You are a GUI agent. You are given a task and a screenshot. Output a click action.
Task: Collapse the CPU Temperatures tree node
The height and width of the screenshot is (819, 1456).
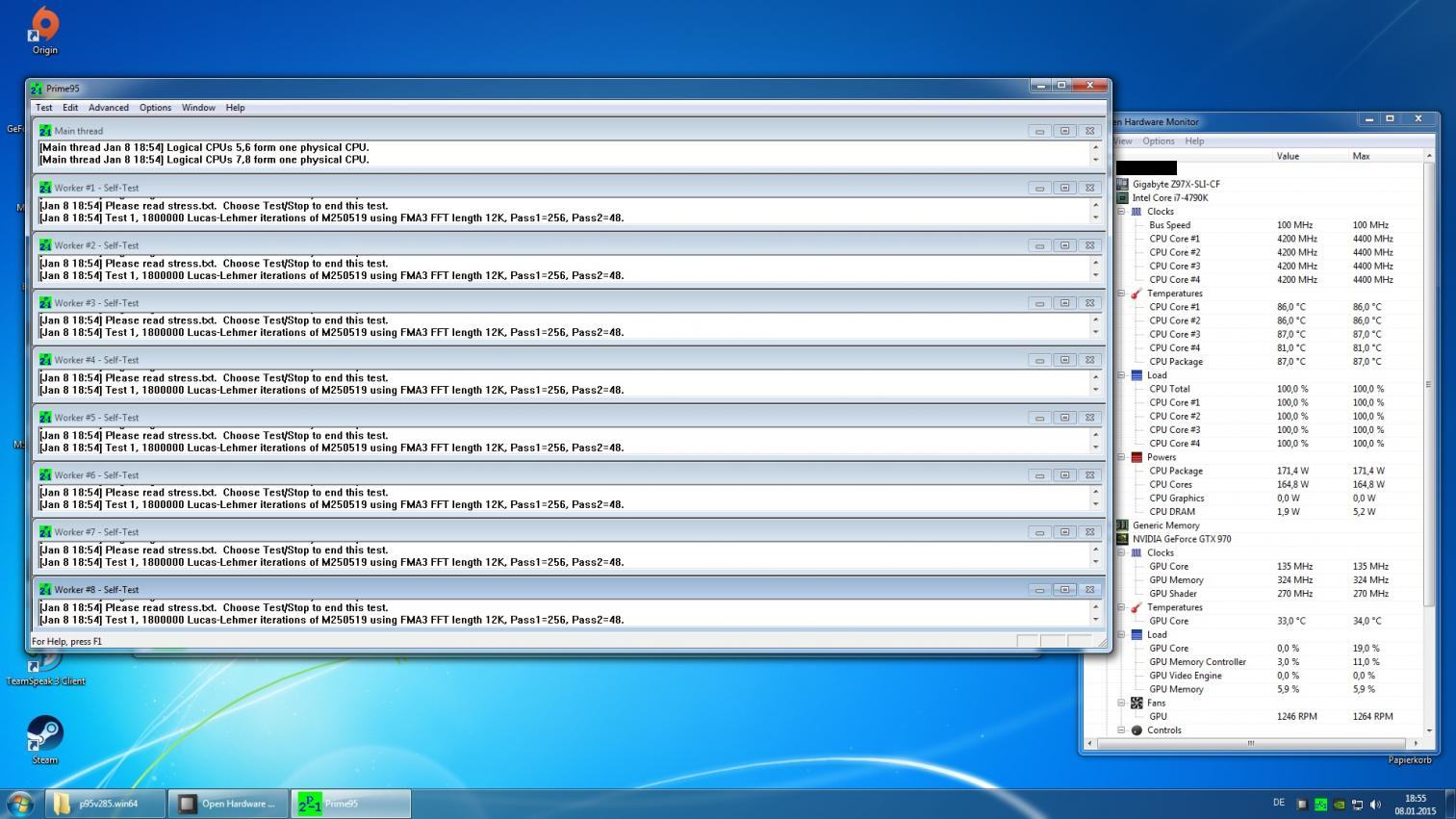point(1121,294)
